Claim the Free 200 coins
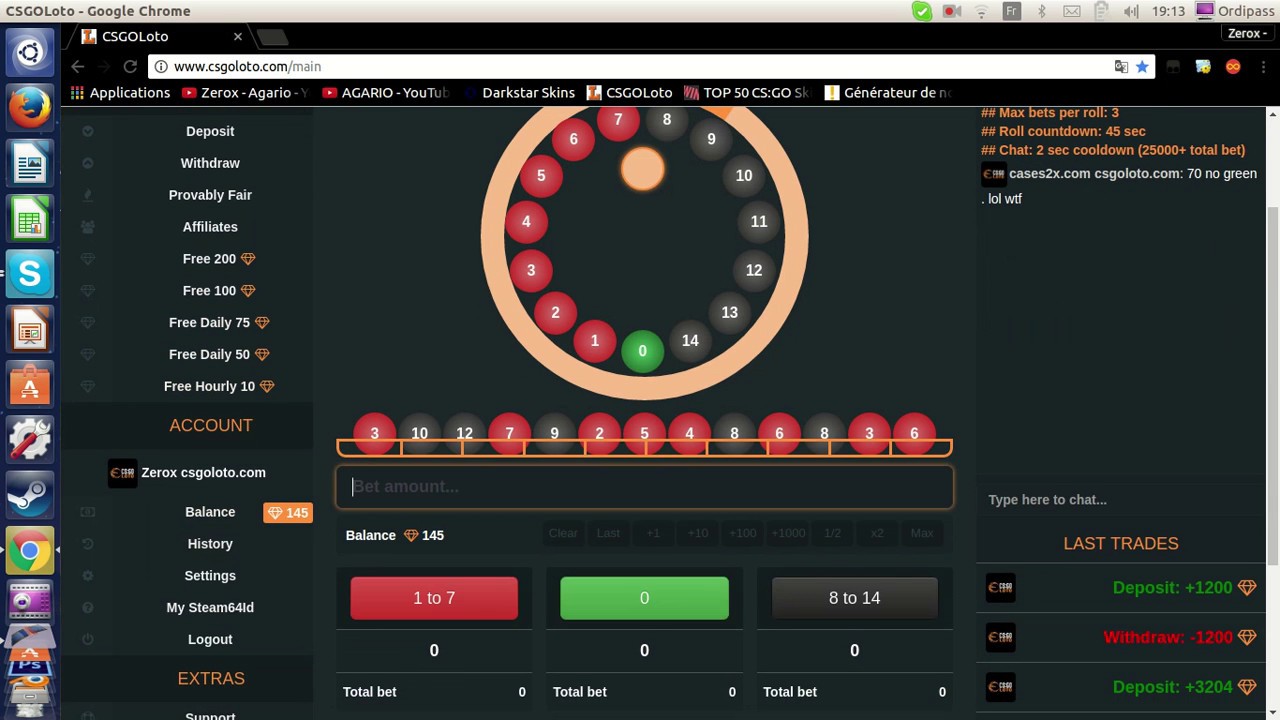The image size is (1280, 720). pos(219,259)
